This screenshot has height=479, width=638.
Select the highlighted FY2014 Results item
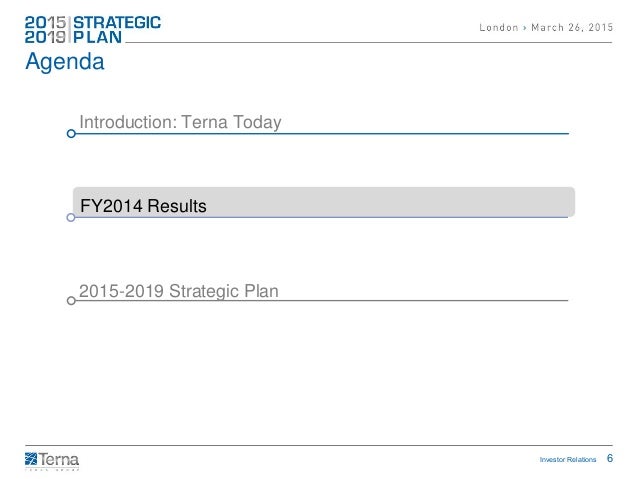tap(143, 207)
